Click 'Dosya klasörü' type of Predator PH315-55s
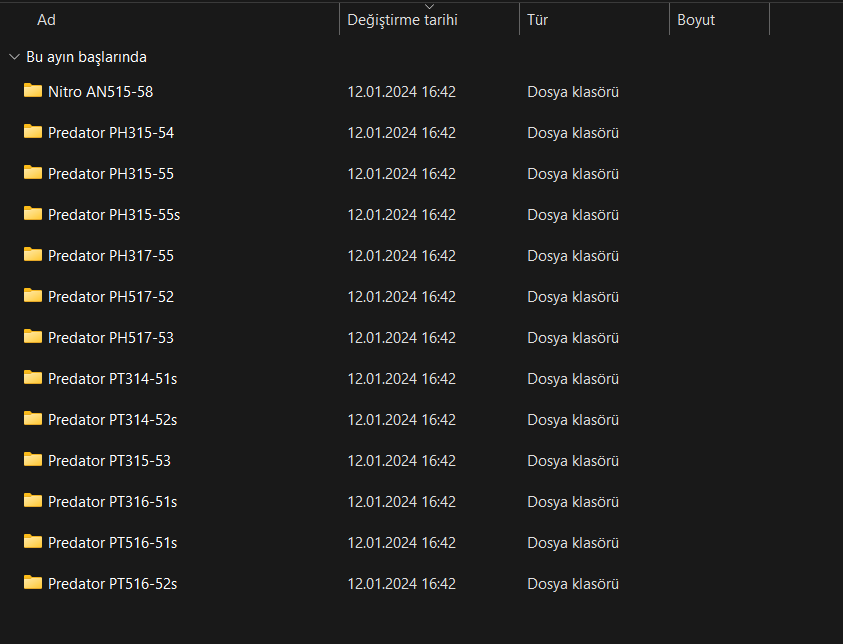Image resolution: width=843 pixels, height=644 pixels. pyautogui.click(x=573, y=214)
